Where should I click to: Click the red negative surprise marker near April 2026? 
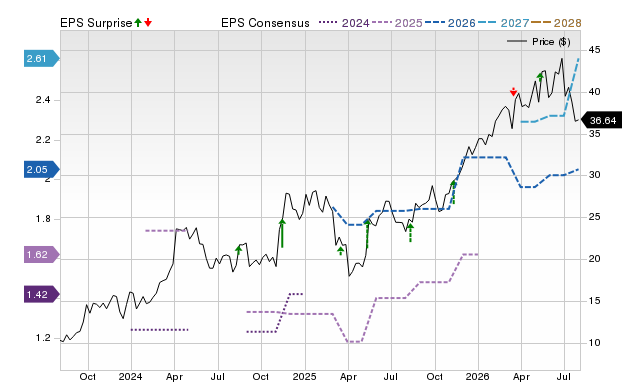[x=513, y=92]
